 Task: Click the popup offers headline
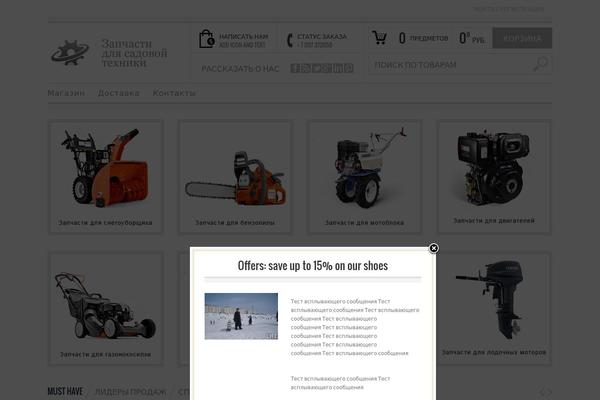coord(313,265)
